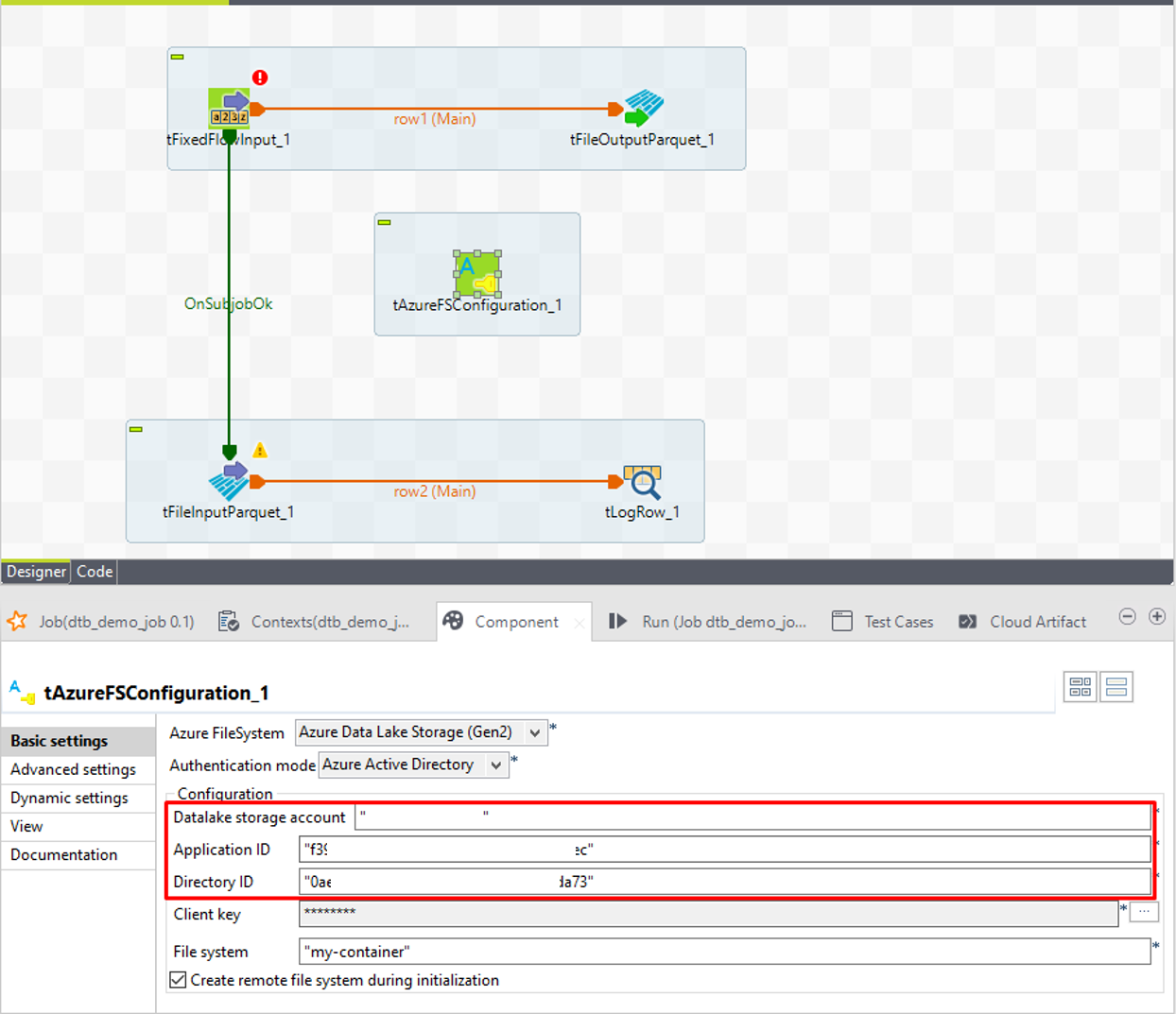Close the Component tab

[579, 623]
